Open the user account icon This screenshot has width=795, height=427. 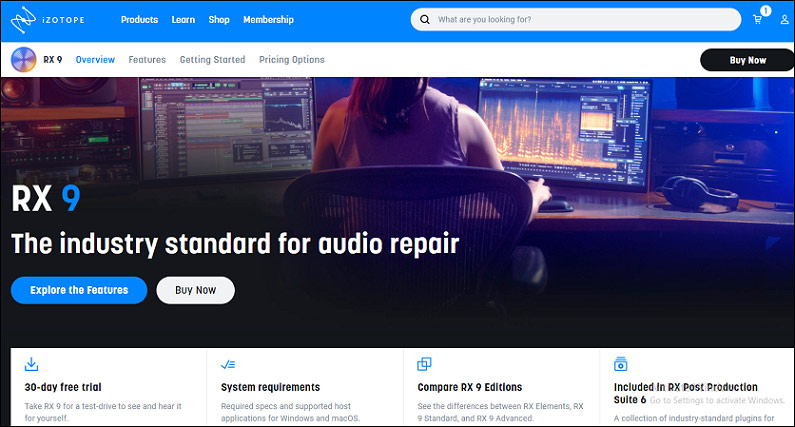click(784, 20)
